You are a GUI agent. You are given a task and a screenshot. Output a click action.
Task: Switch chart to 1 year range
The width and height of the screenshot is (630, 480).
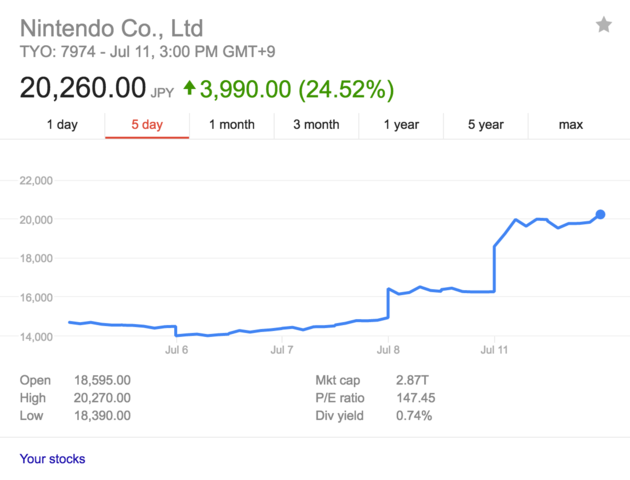[x=401, y=125]
